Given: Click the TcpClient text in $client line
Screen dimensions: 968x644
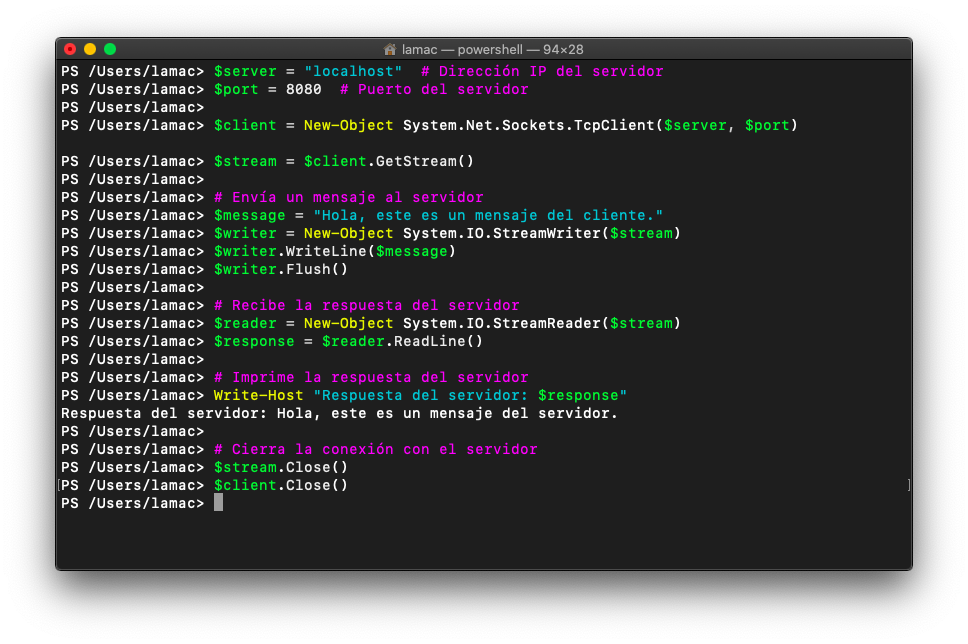Looking at the screenshot, I should (614, 125).
